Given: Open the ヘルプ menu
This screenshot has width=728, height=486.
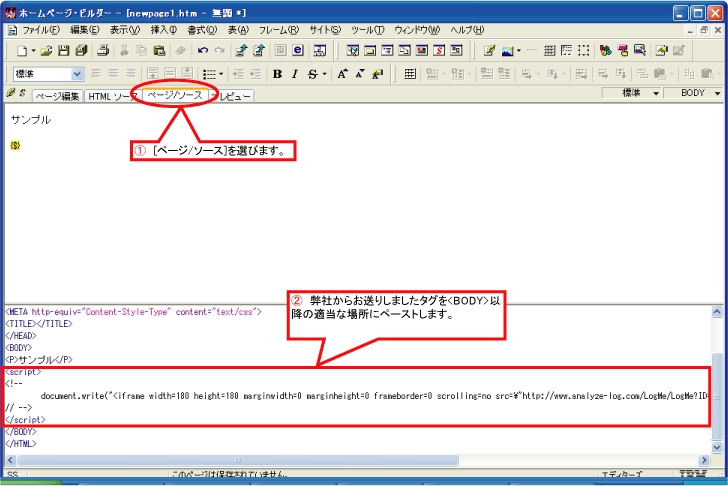Looking at the screenshot, I should click(467, 30).
